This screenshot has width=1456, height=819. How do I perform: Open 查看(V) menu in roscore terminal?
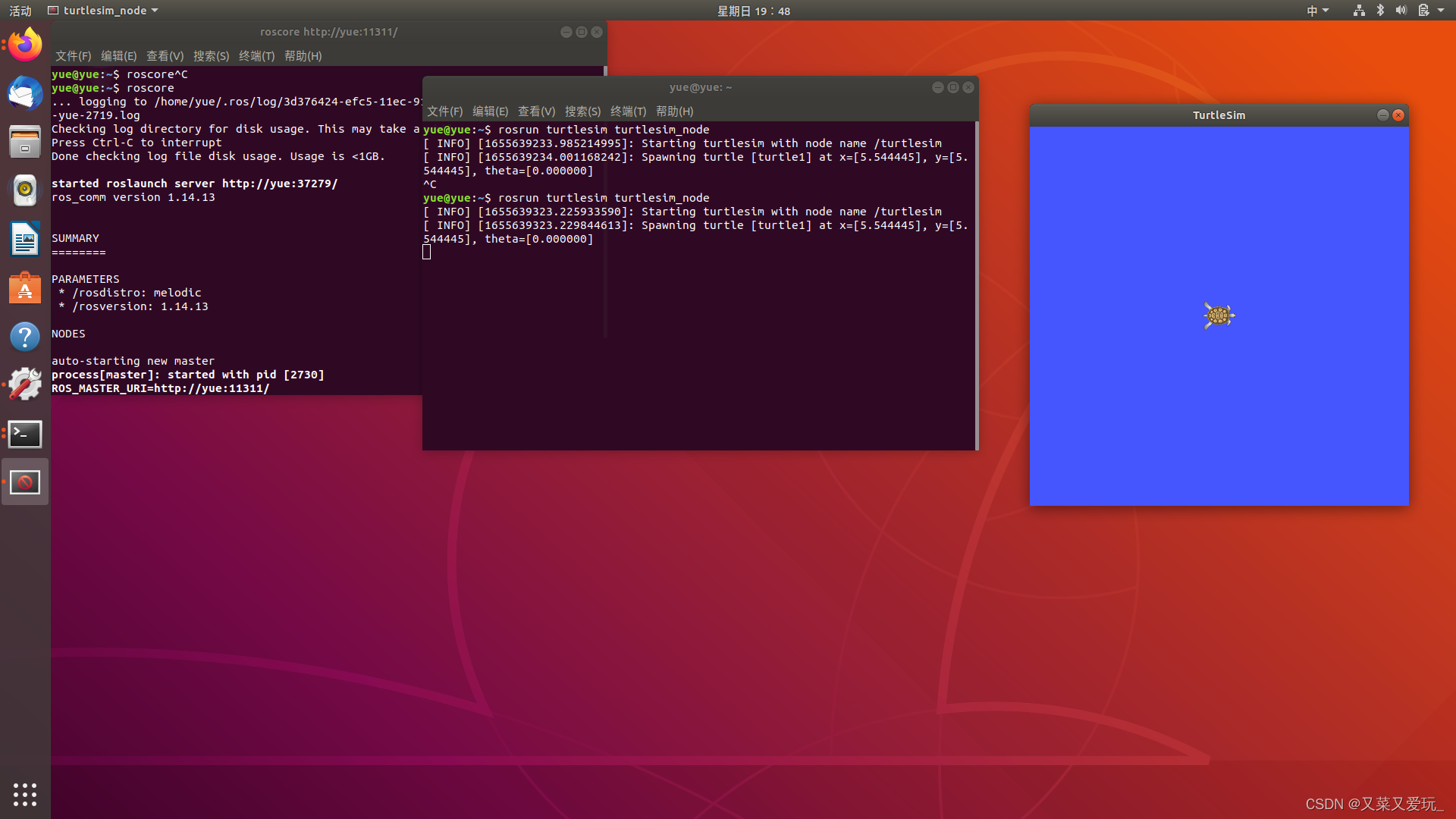coord(165,56)
